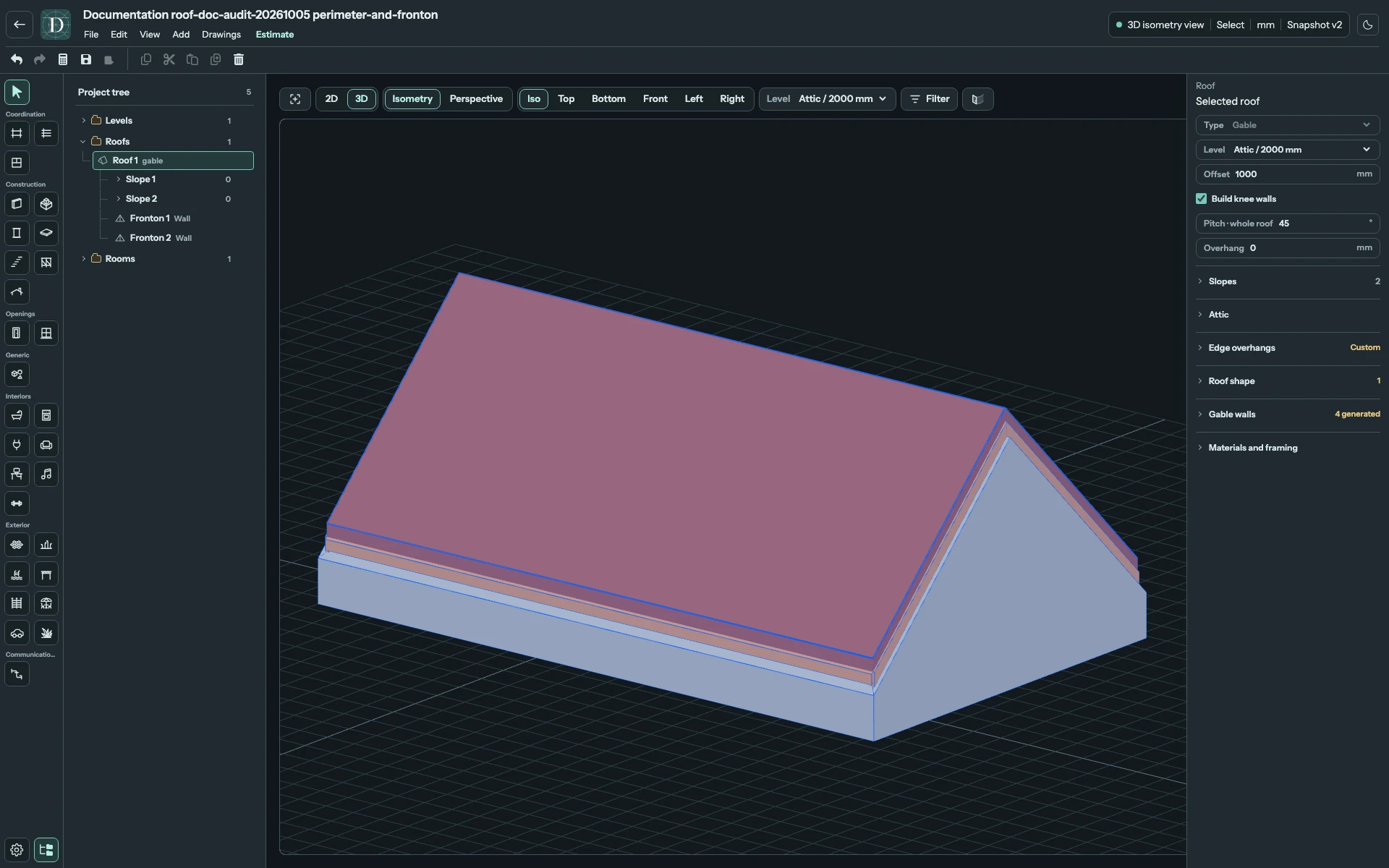Image resolution: width=1389 pixels, height=868 pixels.
Task: Switch to Perspective projection
Action: point(476,99)
